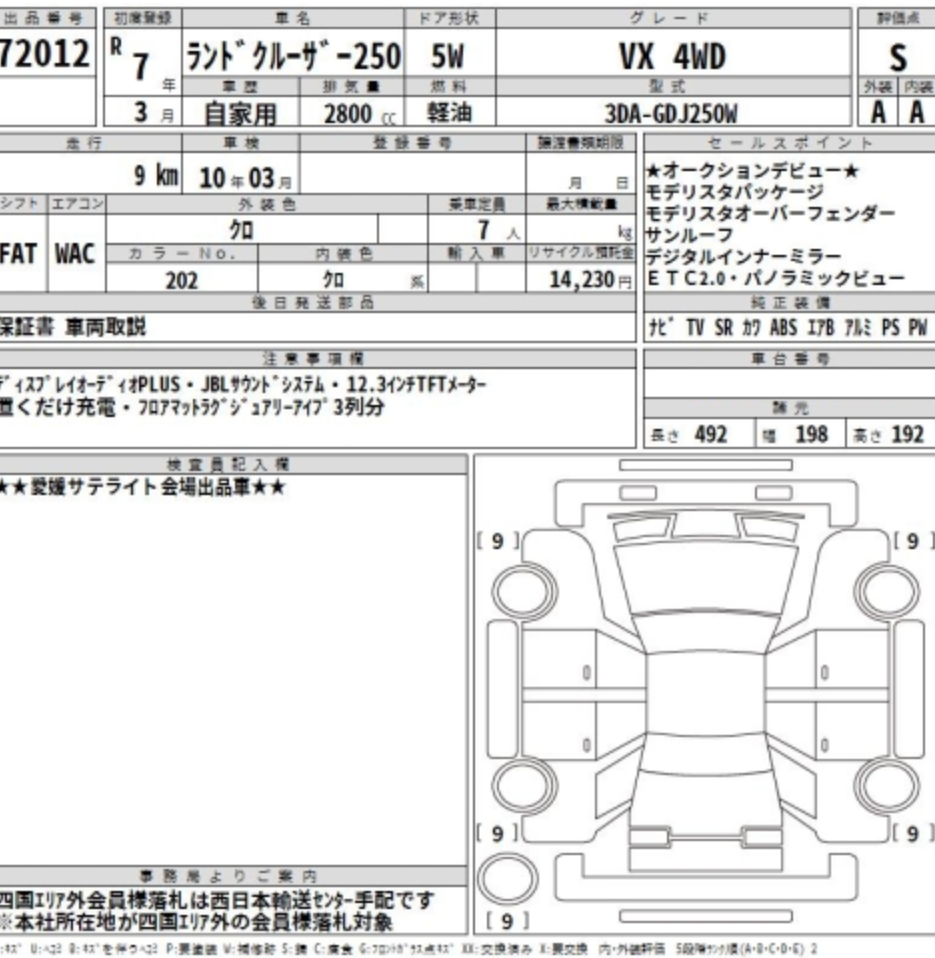Viewport: 935px width, 958px height.
Task: Click the 愛媛サテライト inspector note text
Action: click(143, 487)
